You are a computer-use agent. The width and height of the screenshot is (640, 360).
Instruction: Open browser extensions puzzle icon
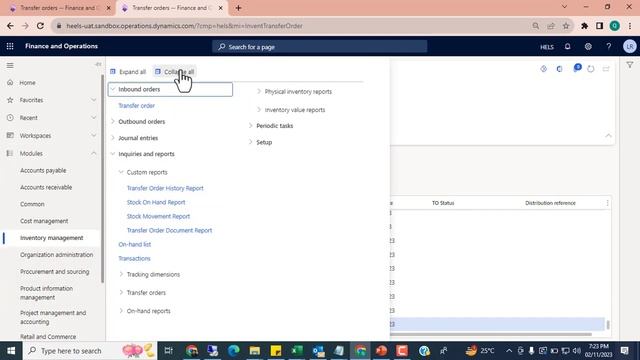click(x=584, y=26)
